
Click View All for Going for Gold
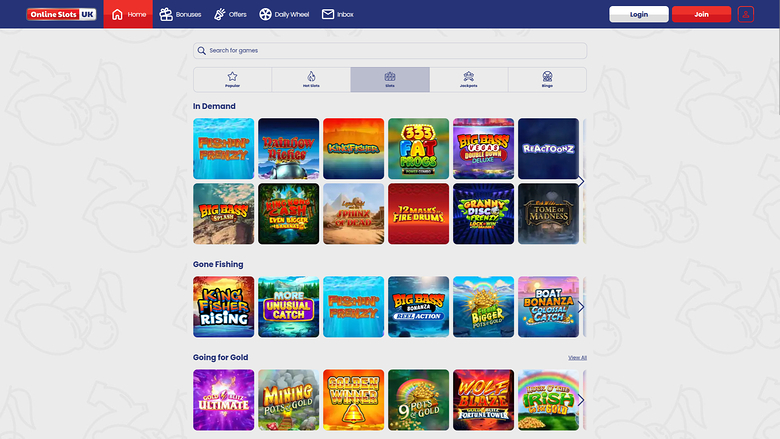(x=577, y=357)
